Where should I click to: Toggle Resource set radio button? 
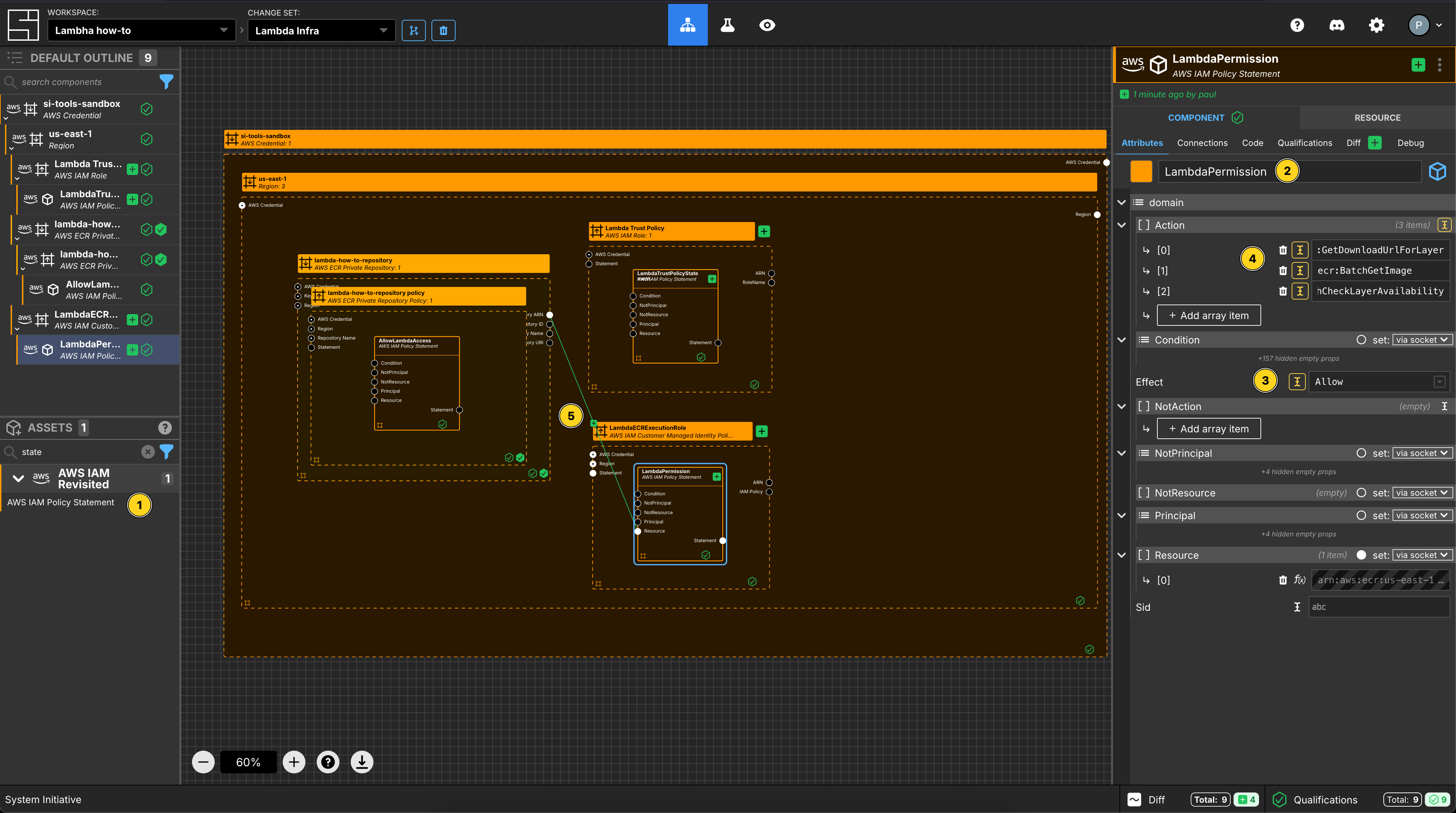click(x=1361, y=555)
